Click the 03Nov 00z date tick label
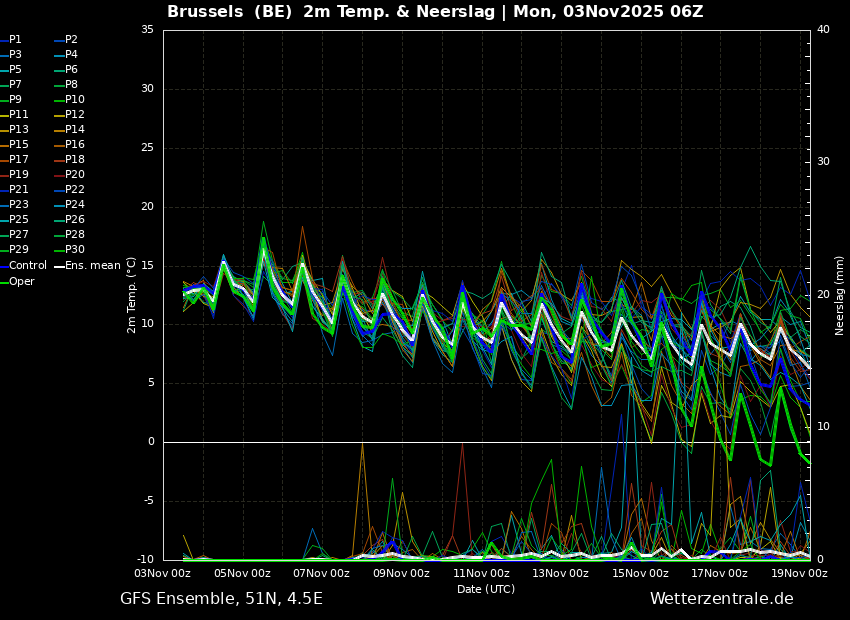850x620 pixels. 163,574
